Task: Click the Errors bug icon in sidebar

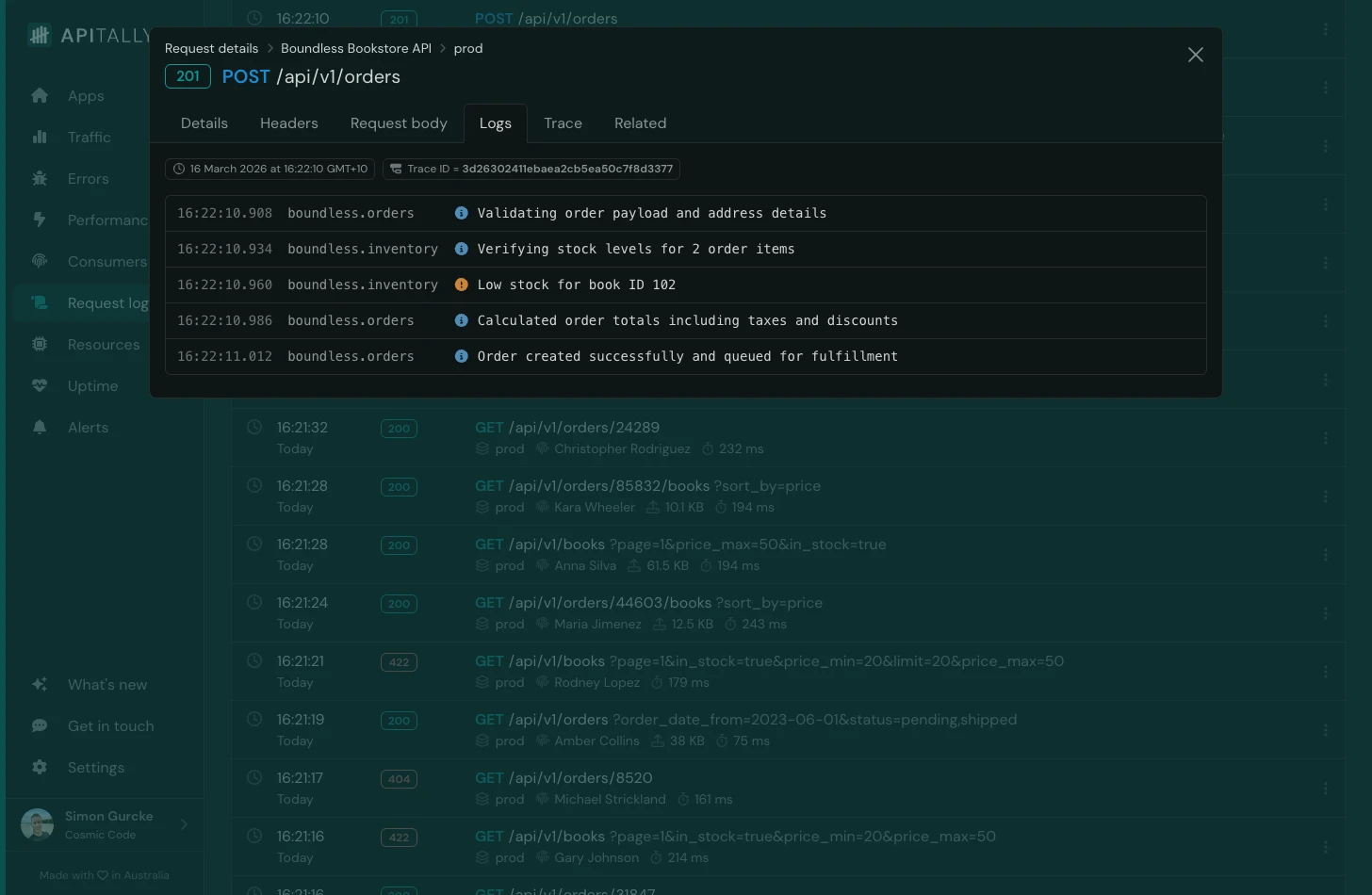Action: click(40, 178)
